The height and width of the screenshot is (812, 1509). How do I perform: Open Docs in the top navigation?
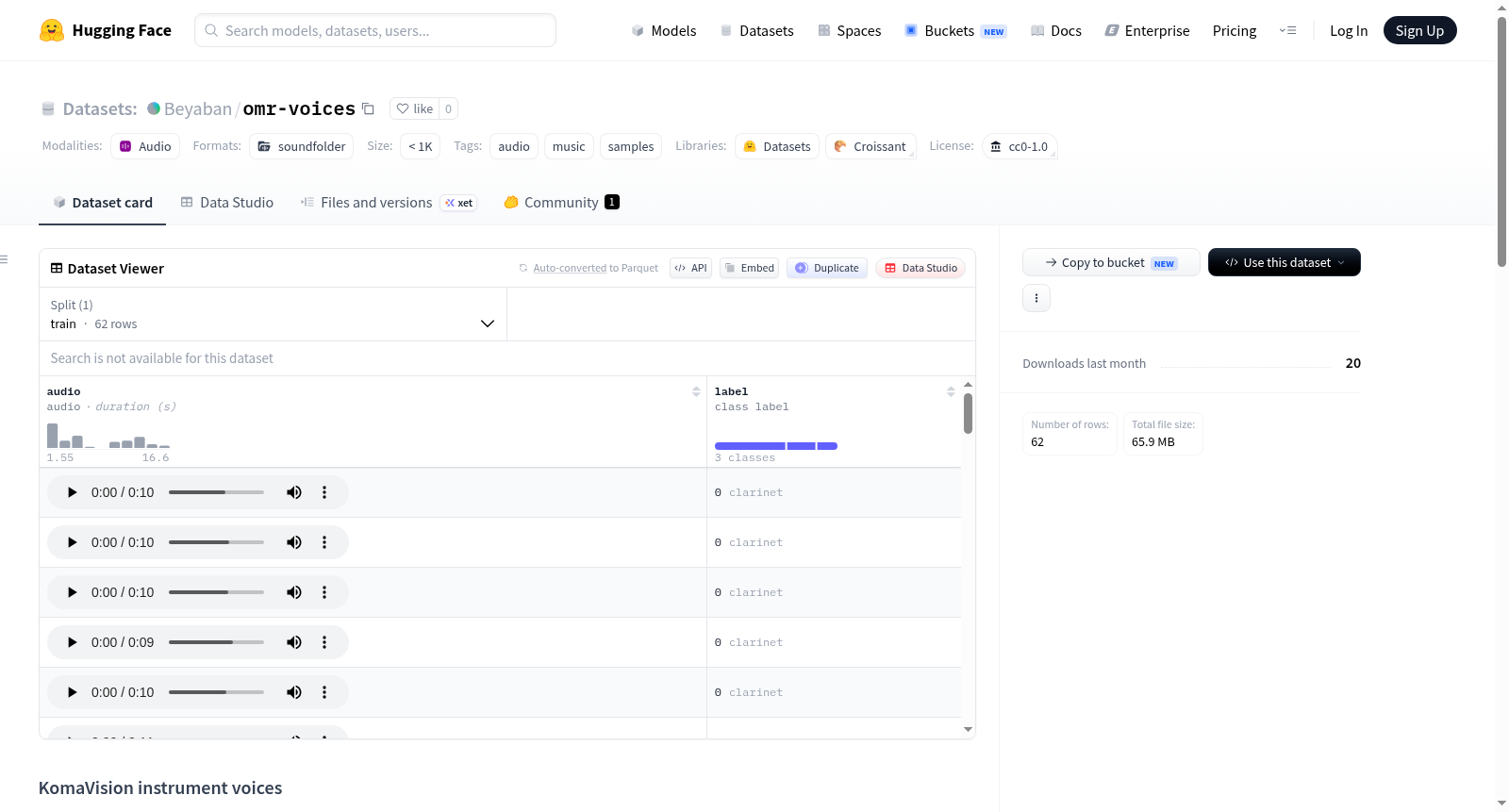tap(1056, 31)
